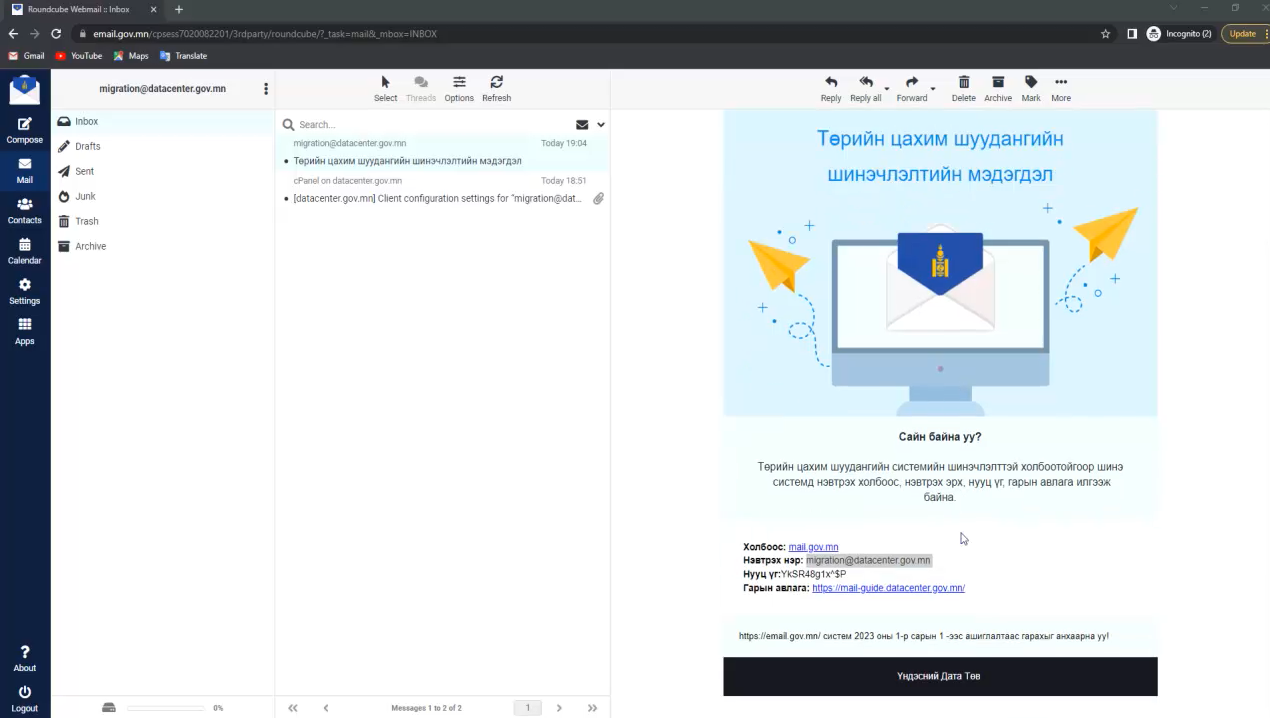Expand the search options chevron
Screen dimensions: 1270x718
click(x=601, y=125)
